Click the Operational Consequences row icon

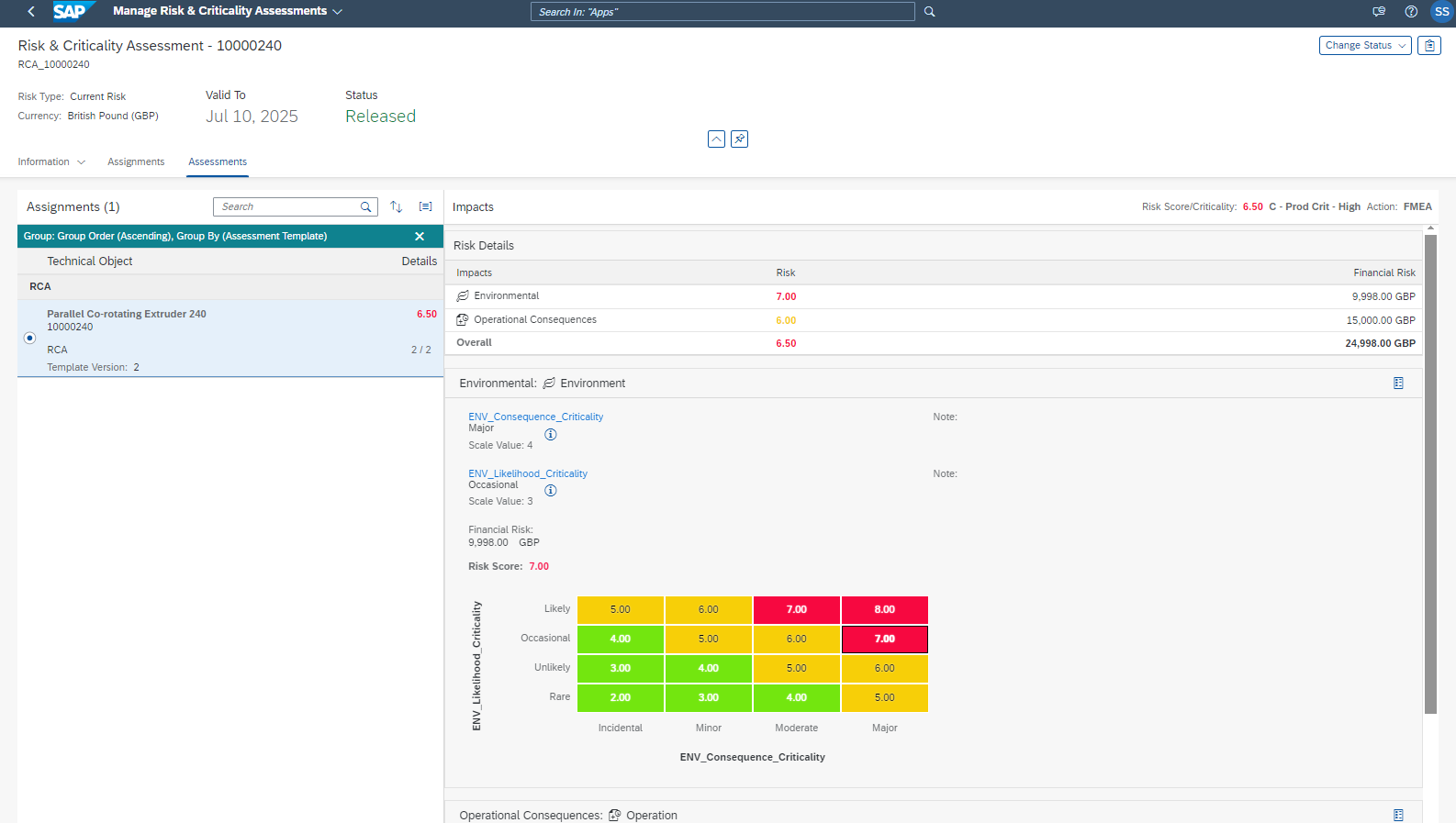click(x=463, y=320)
